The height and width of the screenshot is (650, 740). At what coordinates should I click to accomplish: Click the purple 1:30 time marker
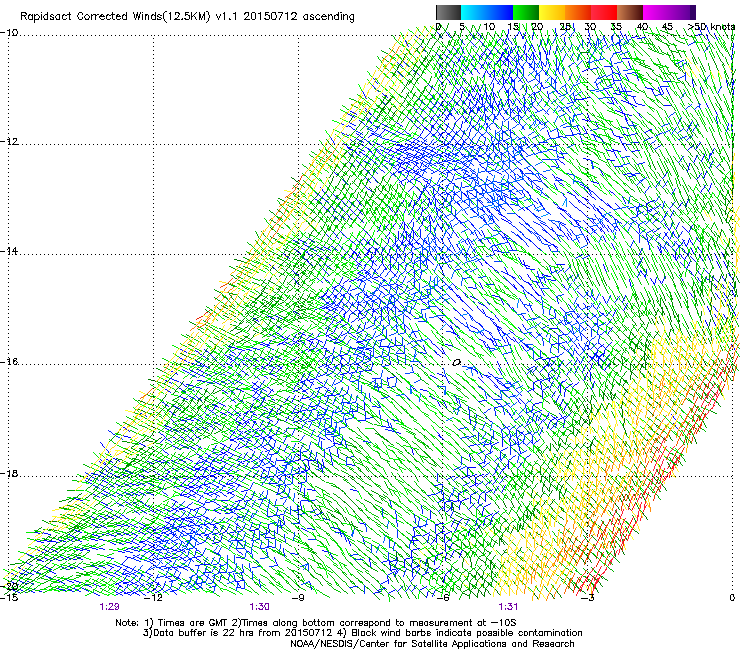click(260, 607)
